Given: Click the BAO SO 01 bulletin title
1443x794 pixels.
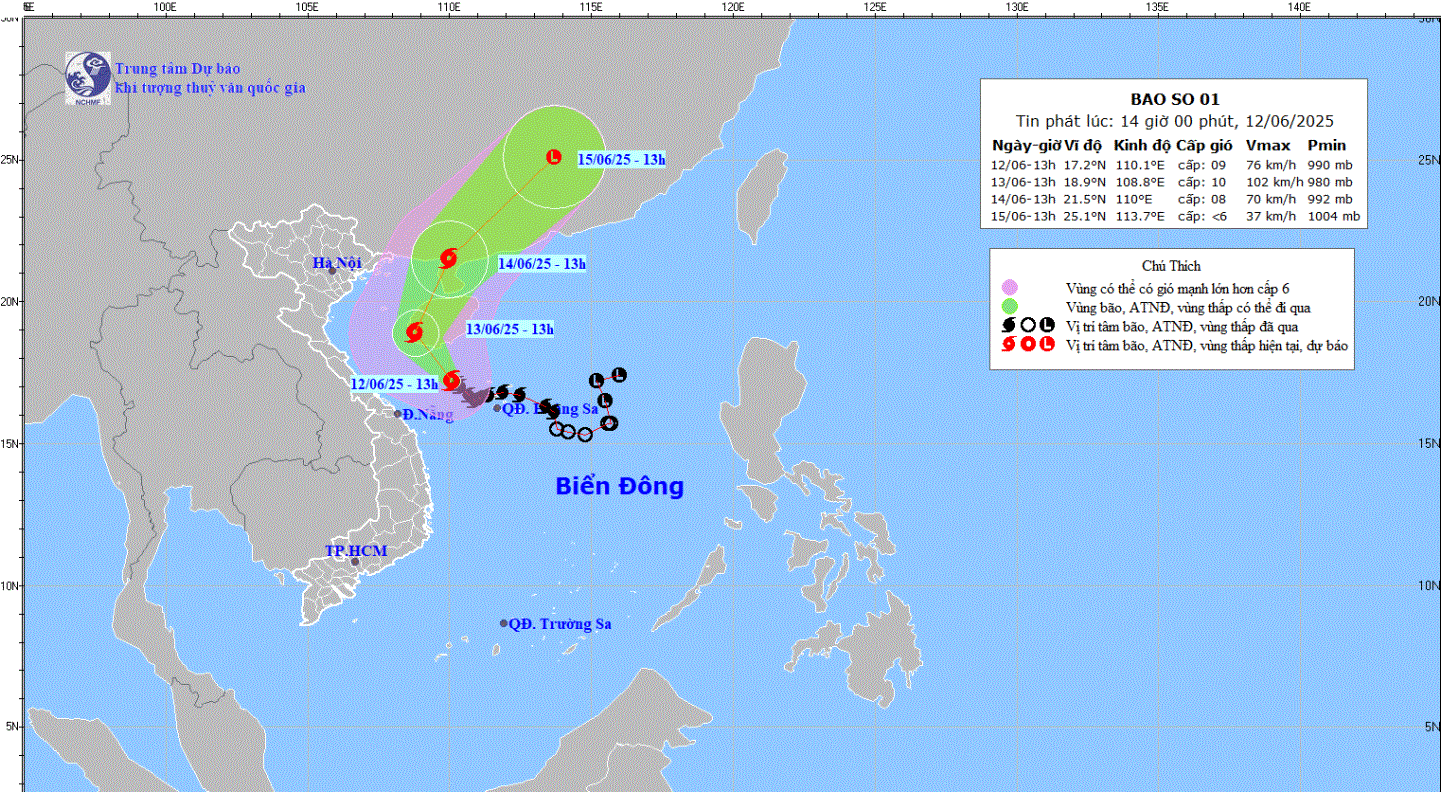Looking at the screenshot, I should tap(1175, 99).
